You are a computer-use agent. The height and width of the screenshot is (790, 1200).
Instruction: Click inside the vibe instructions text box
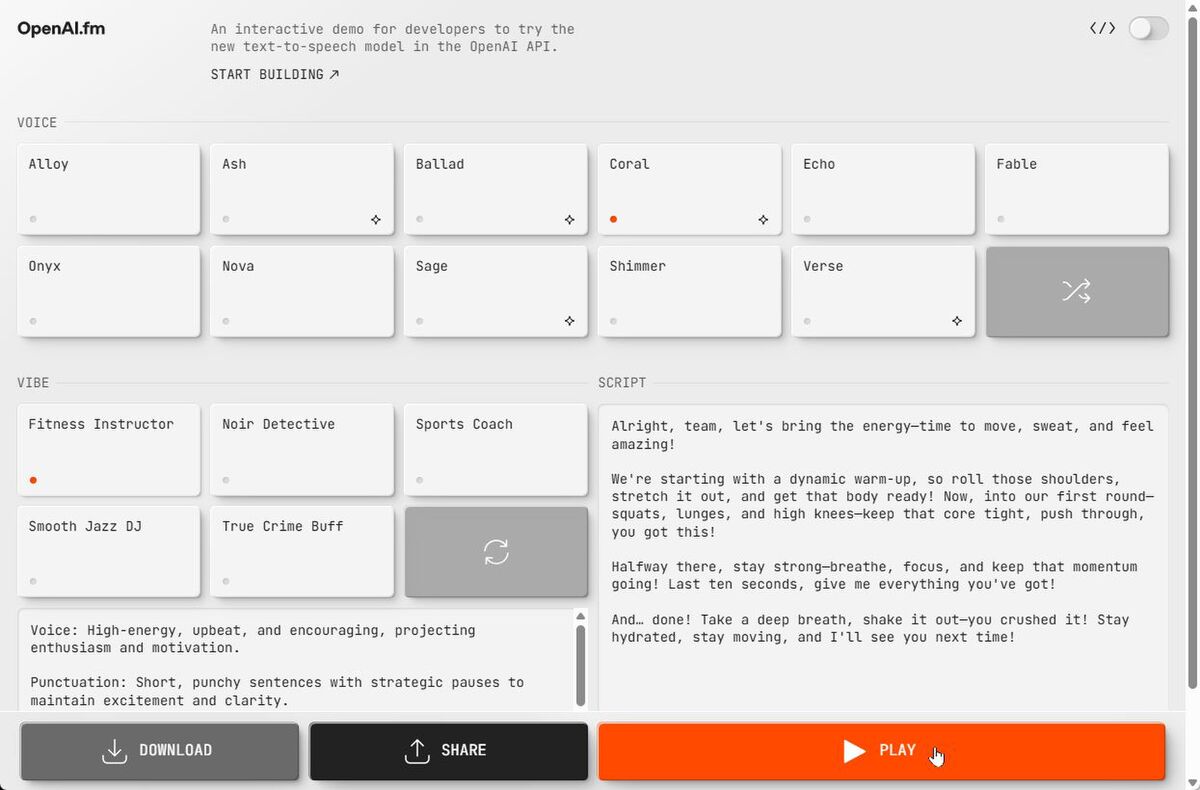[x=296, y=660]
